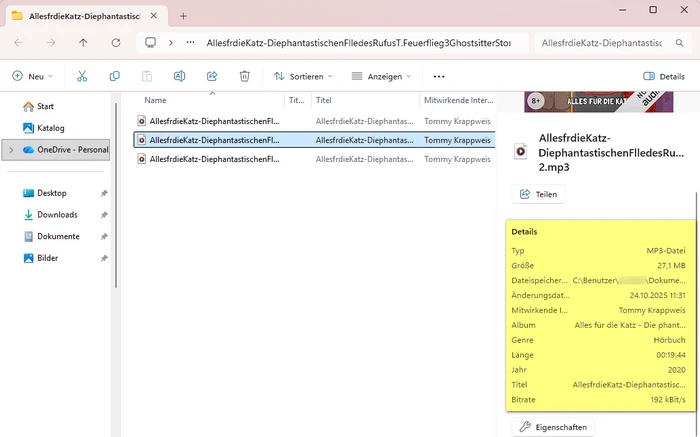Open the Neu dropdown menu
The height and width of the screenshot is (437, 700).
coord(33,76)
